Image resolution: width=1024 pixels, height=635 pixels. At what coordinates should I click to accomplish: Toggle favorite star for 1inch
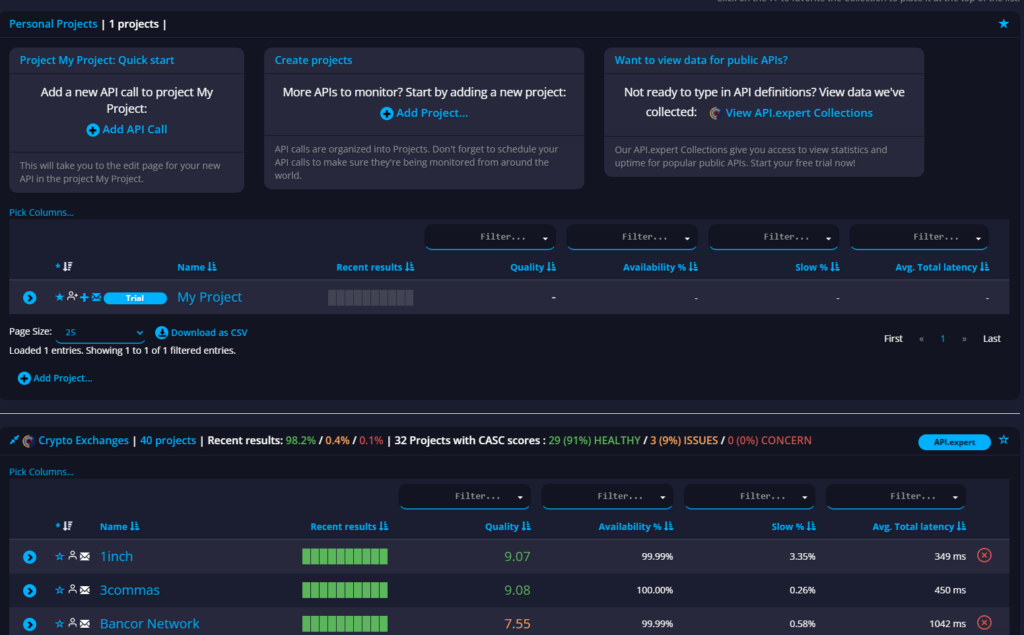click(59, 556)
